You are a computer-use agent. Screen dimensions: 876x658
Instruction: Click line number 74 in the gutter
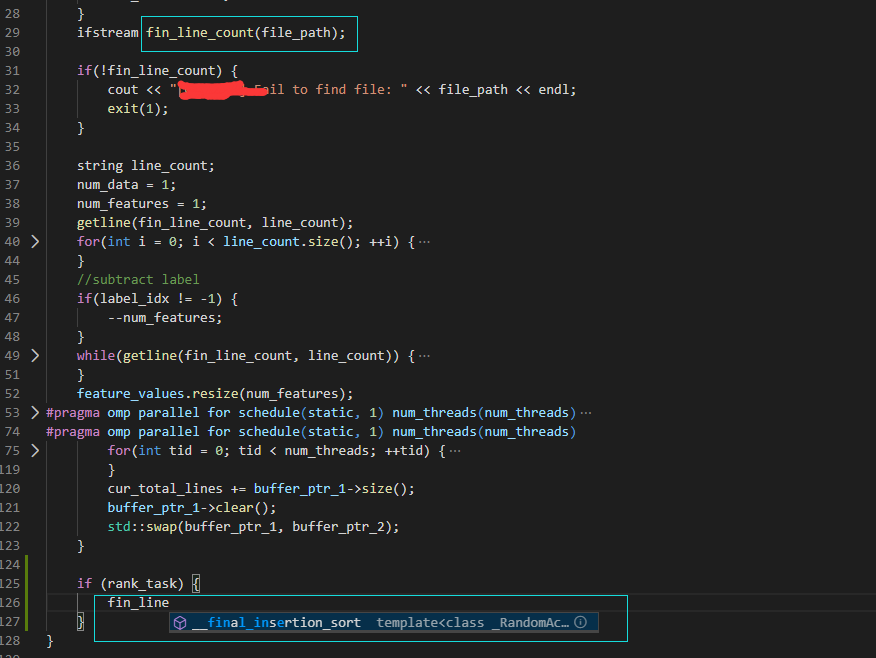pyautogui.click(x=12, y=431)
